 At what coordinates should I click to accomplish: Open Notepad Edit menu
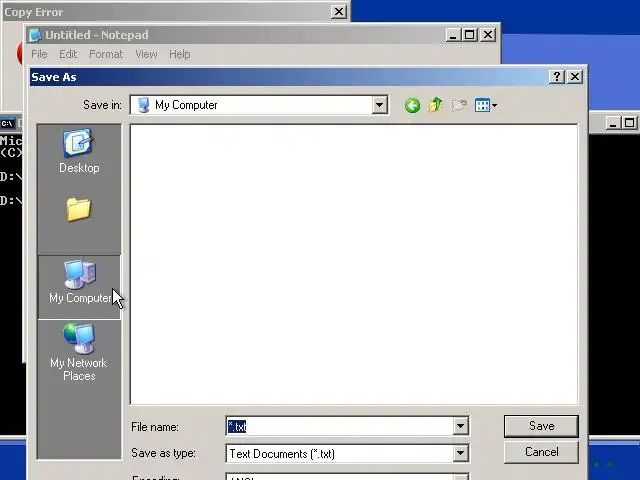pos(68,54)
